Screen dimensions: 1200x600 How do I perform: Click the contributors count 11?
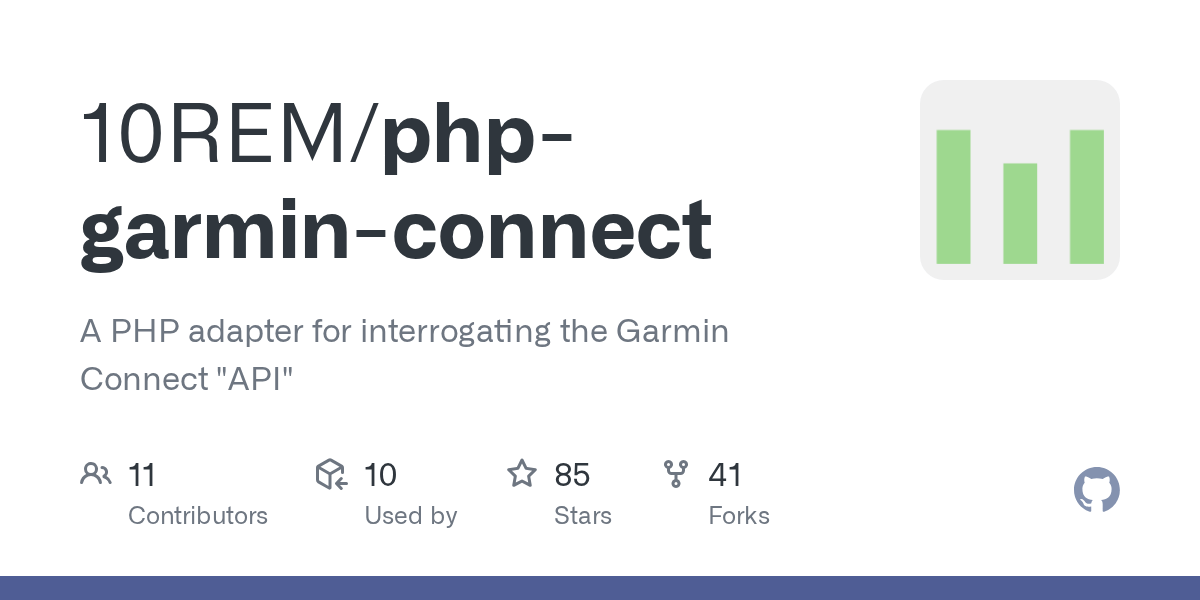[x=142, y=474]
